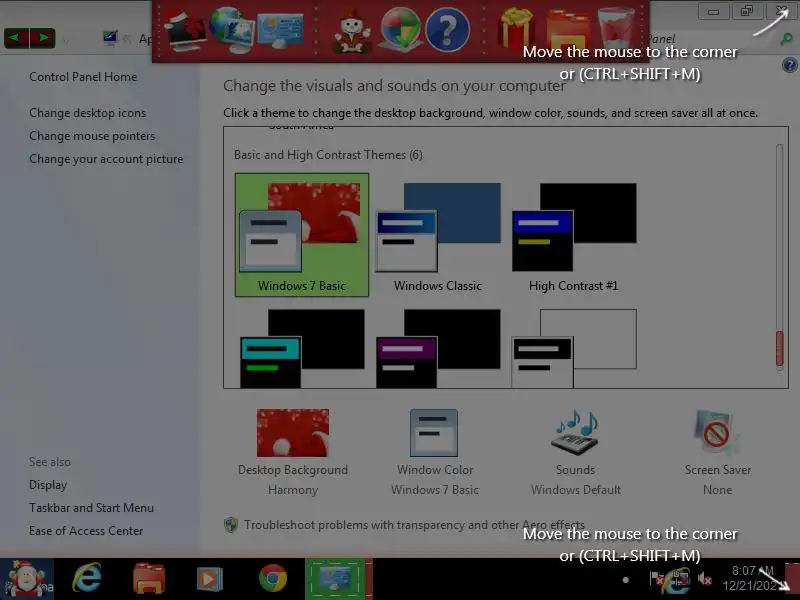Image resolution: width=800 pixels, height=600 pixels.
Task: Open Sounds Windows Default settings
Action: [576, 453]
